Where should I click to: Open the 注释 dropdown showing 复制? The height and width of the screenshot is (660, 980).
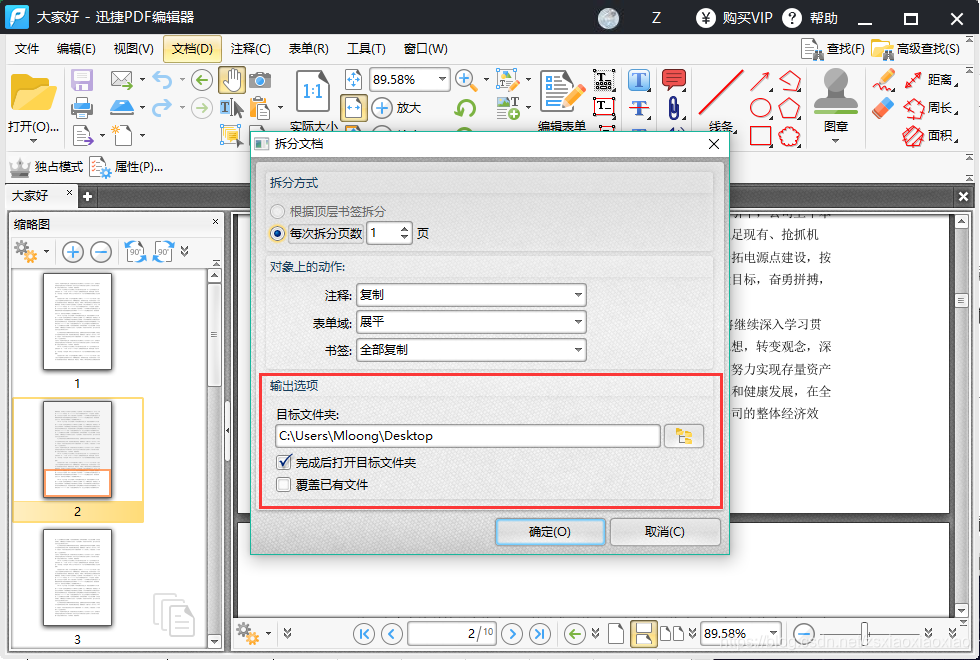pos(471,294)
